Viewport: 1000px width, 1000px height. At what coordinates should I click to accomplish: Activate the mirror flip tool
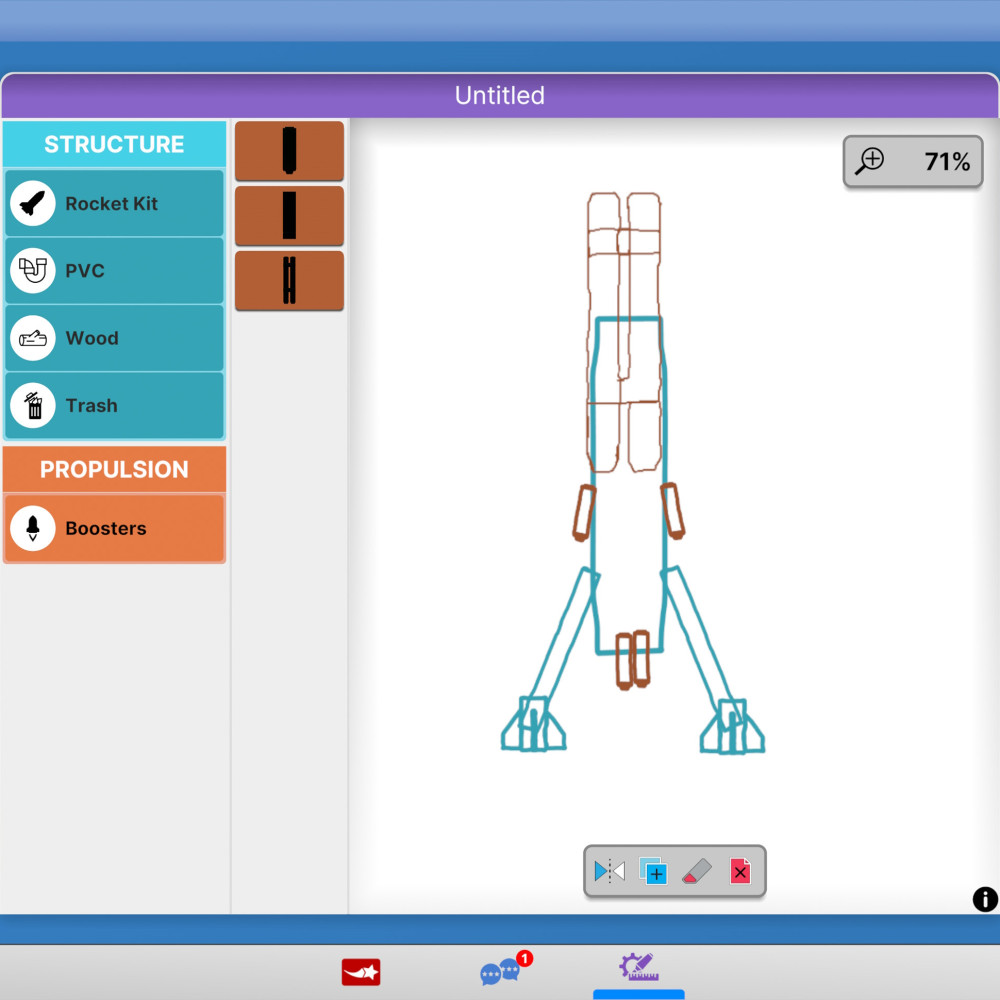pyautogui.click(x=609, y=871)
